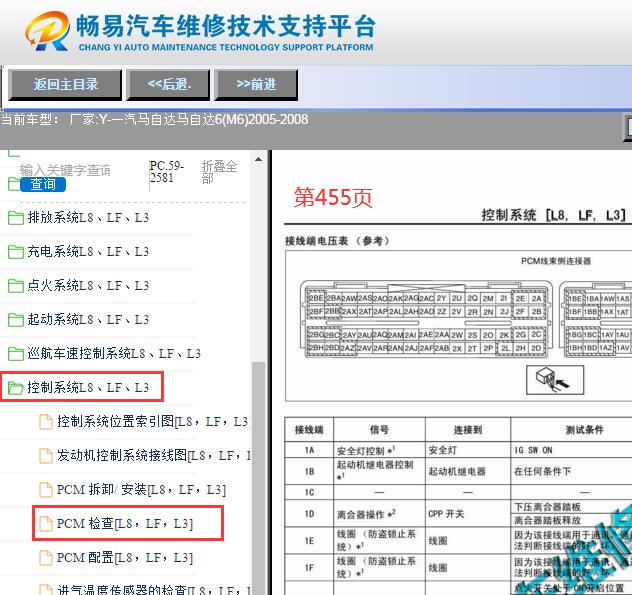The width and height of the screenshot is (632, 595).
Task: Click terminal cell 1E
Action: pos(309,541)
